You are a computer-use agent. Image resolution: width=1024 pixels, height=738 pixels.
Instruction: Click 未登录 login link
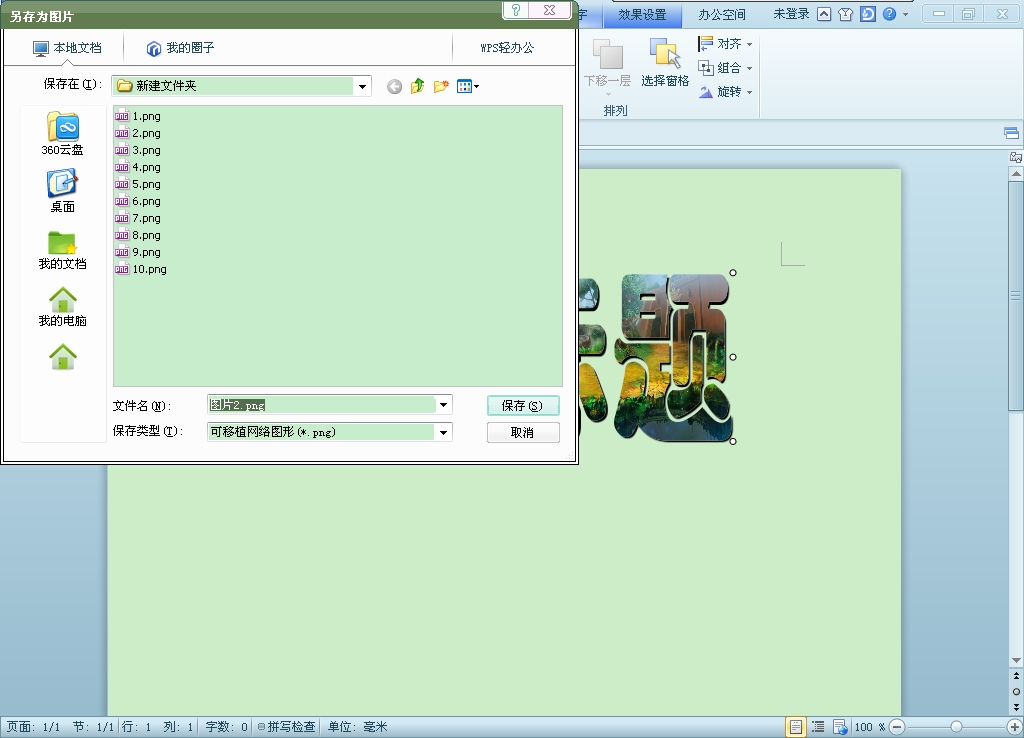tap(791, 14)
